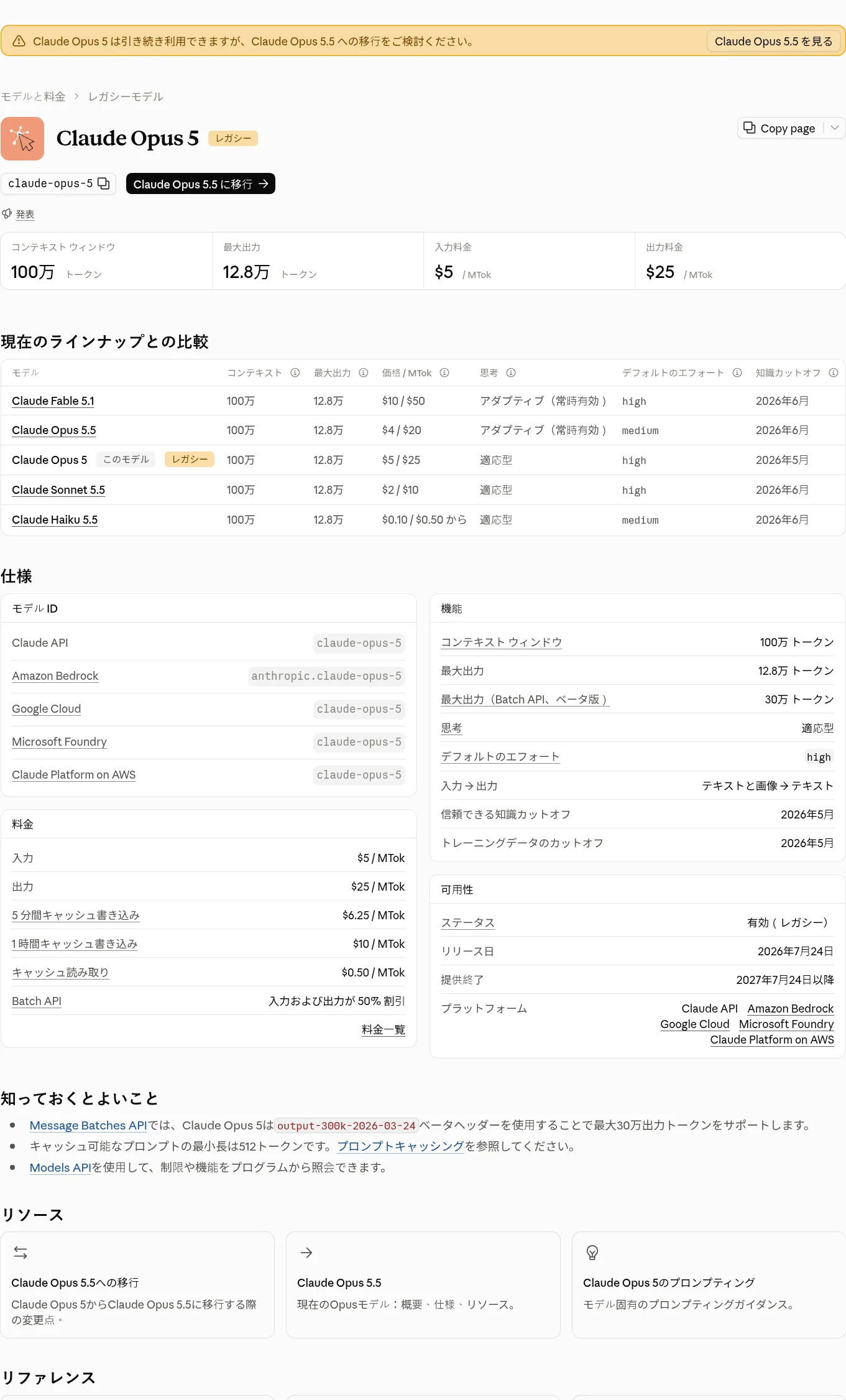Open the 料金一覧 link

point(384,1030)
